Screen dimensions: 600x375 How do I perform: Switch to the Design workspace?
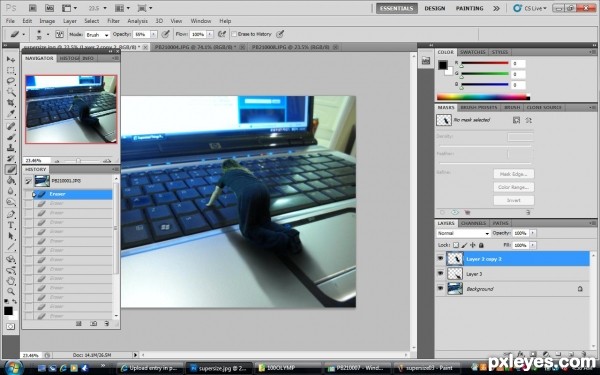435,8
